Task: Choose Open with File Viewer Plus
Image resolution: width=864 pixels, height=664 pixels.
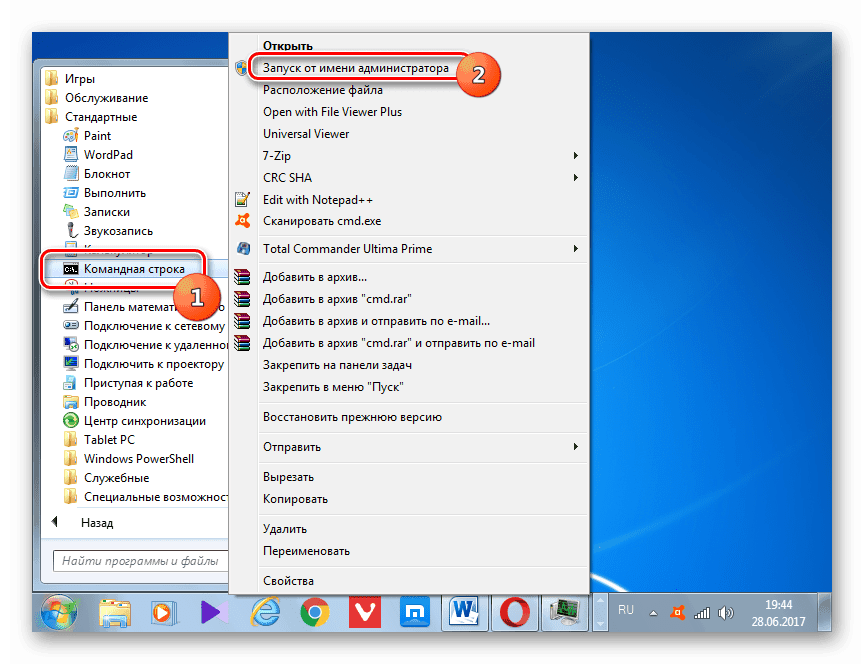Action: pyautogui.click(x=332, y=111)
